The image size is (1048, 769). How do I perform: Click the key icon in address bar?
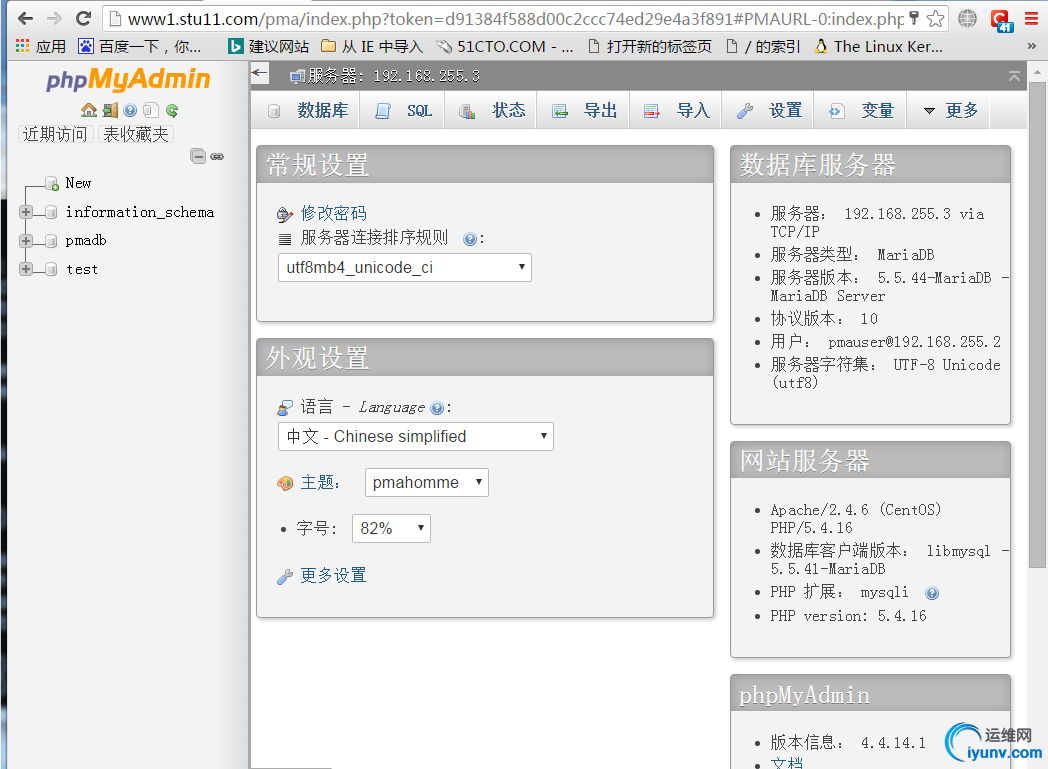(x=914, y=18)
